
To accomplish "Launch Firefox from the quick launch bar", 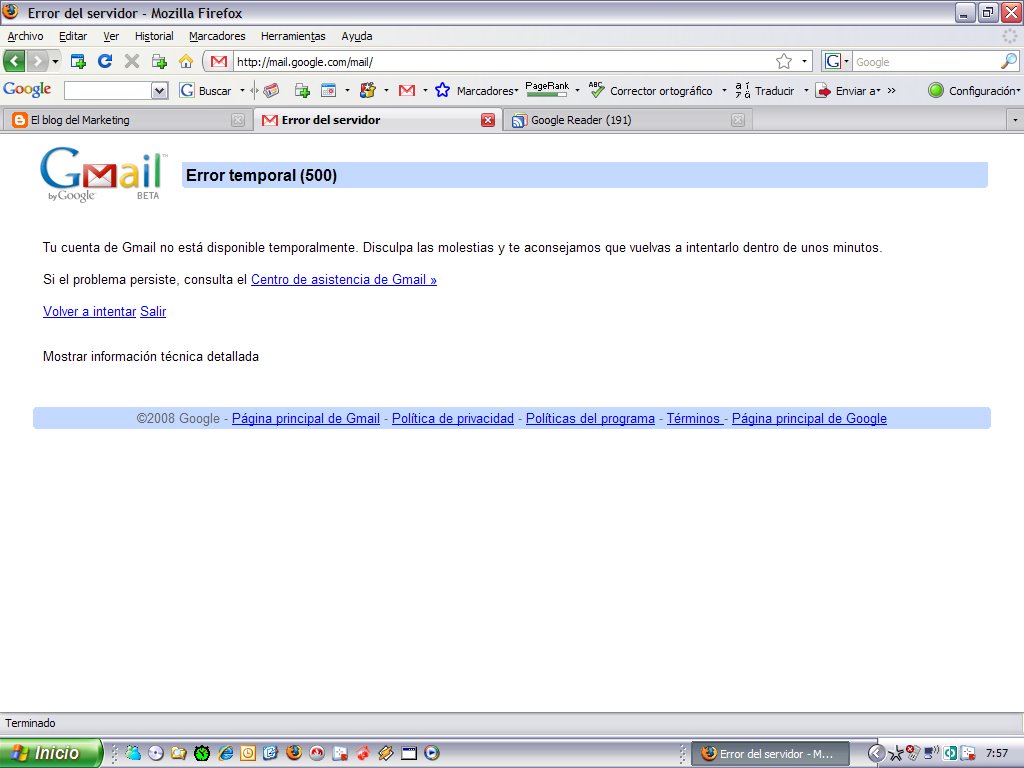I will [294, 753].
